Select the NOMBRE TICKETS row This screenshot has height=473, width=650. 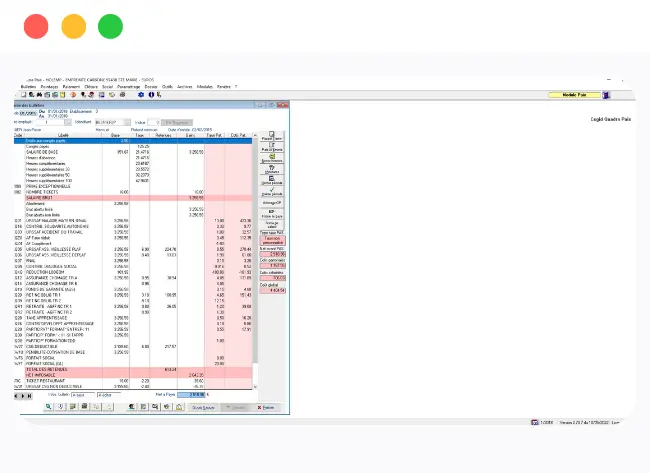pos(133,192)
